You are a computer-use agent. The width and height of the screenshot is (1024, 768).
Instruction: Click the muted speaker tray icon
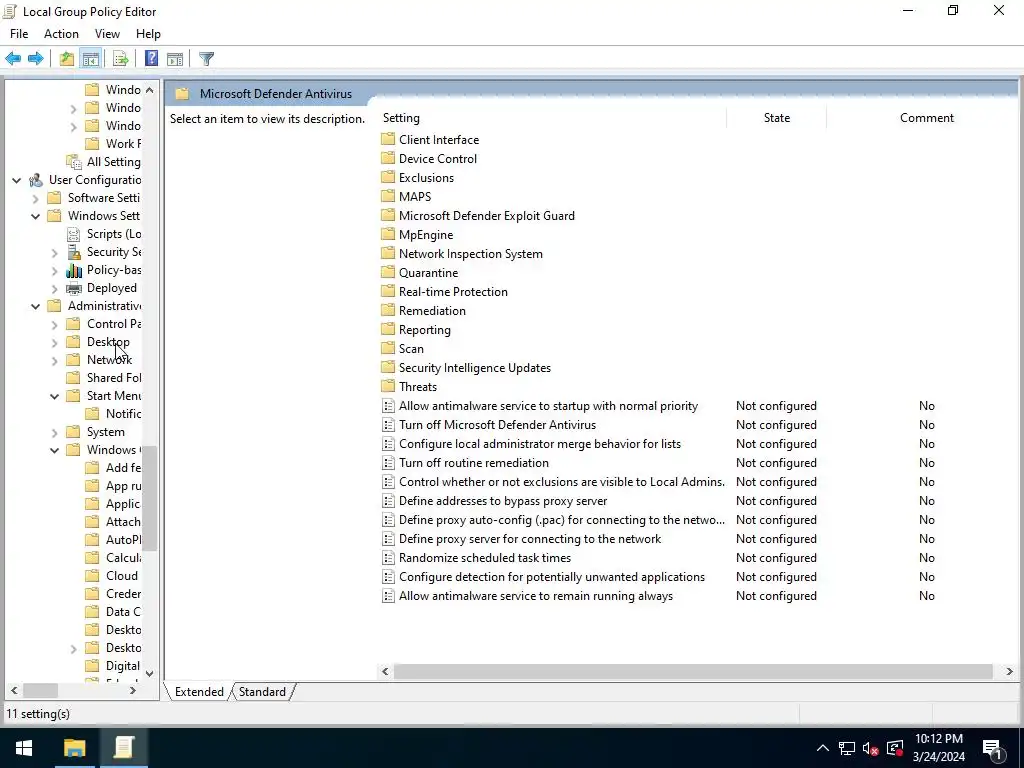871,748
